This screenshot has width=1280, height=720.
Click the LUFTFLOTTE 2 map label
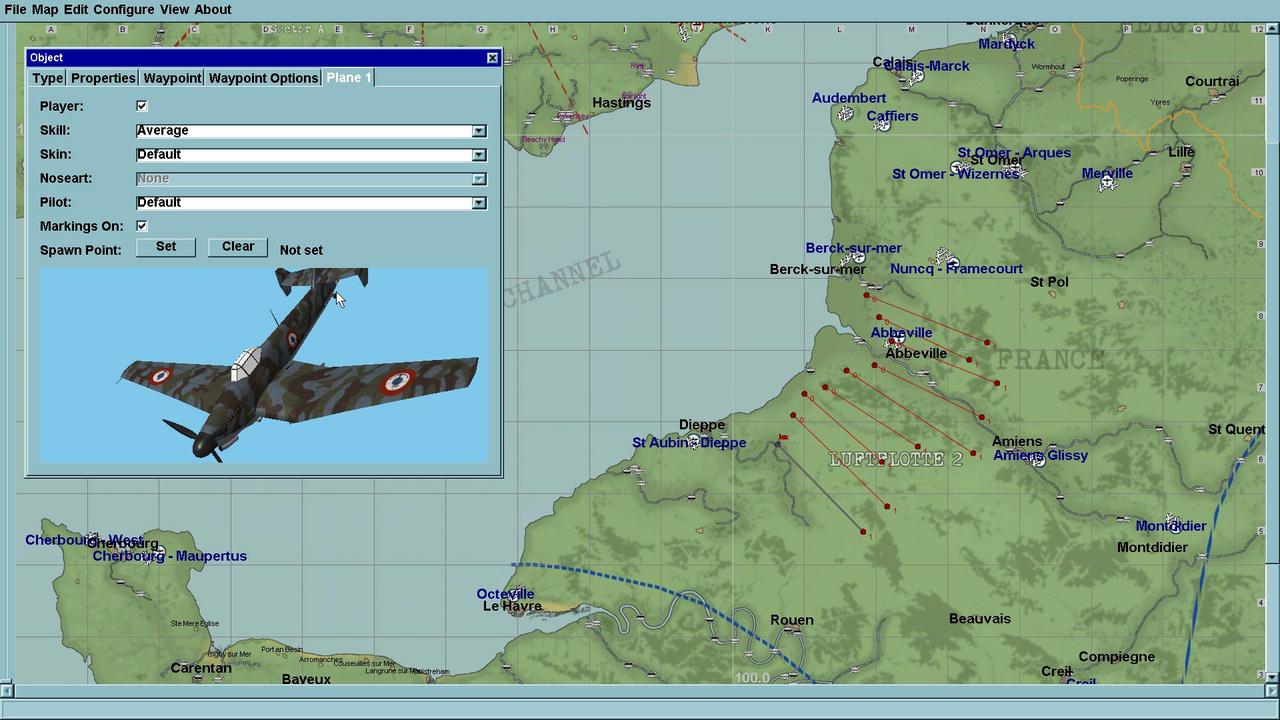pos(896,459)
